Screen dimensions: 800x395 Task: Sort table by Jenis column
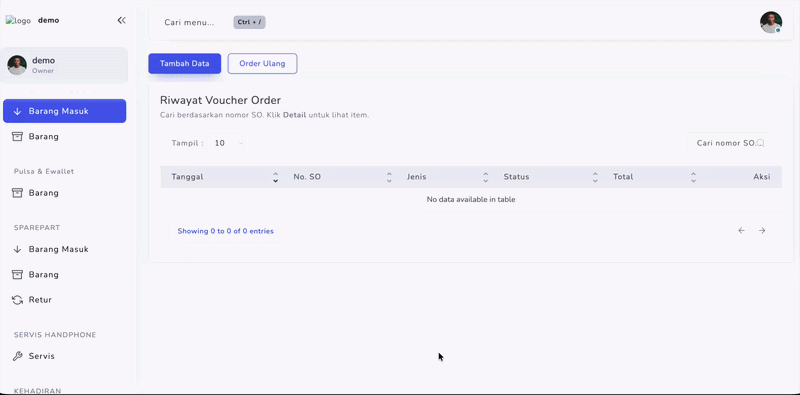pos(445,177)
